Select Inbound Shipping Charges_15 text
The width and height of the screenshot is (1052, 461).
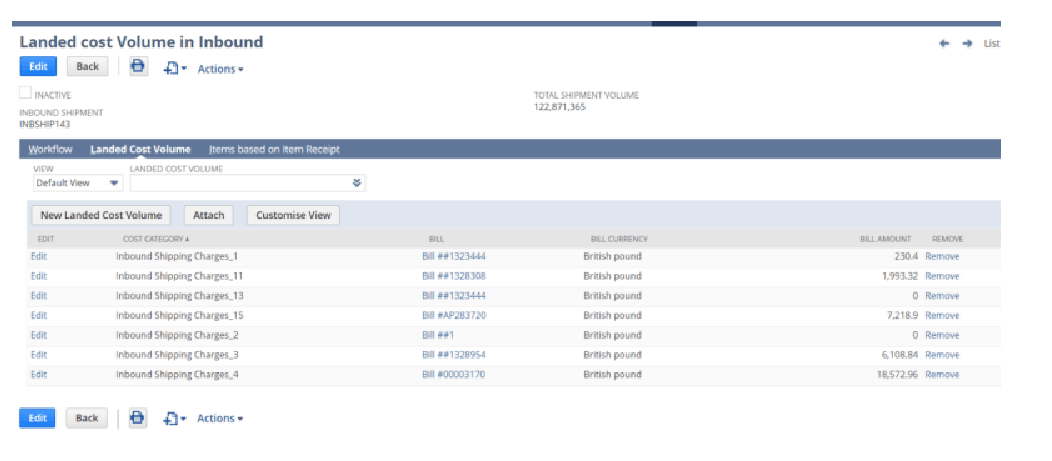click(180, 315)
